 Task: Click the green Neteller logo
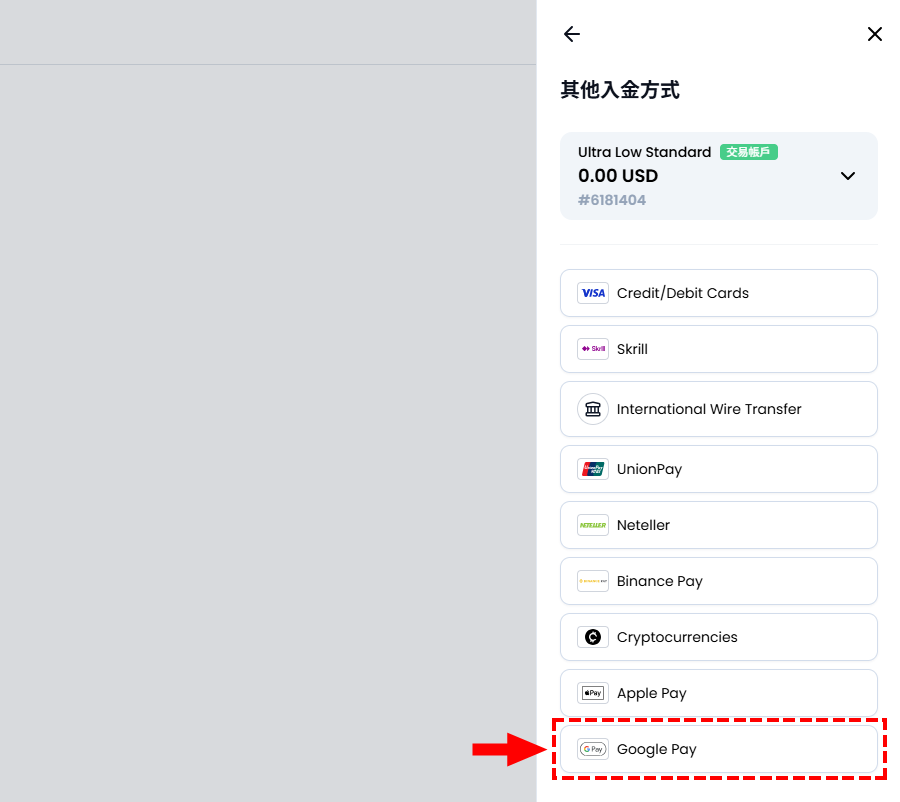[x=593, y=525]
